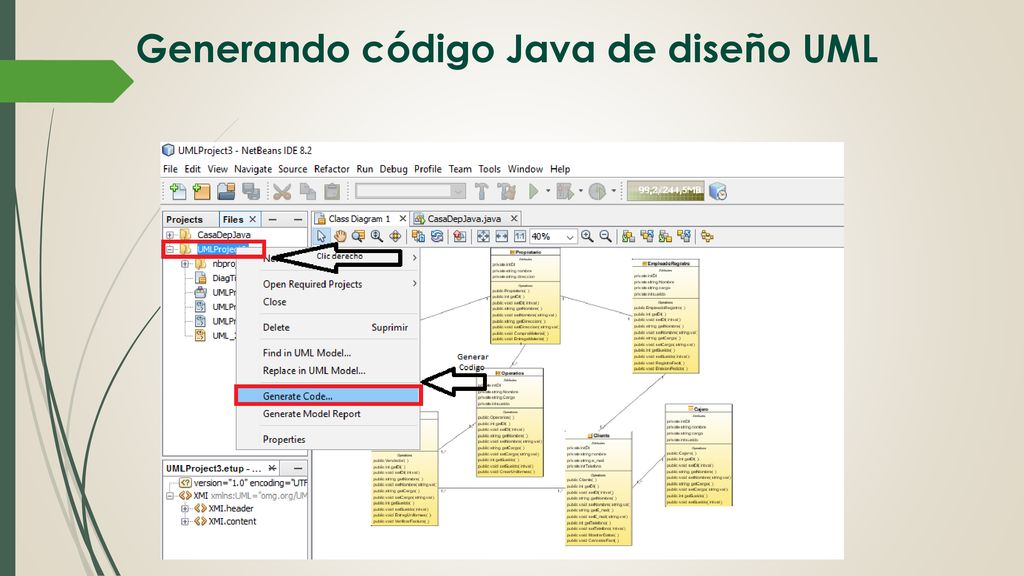The image size is (1024, 576).
Task: Click the New Project toolbar icon
Action: click(201, 191)
